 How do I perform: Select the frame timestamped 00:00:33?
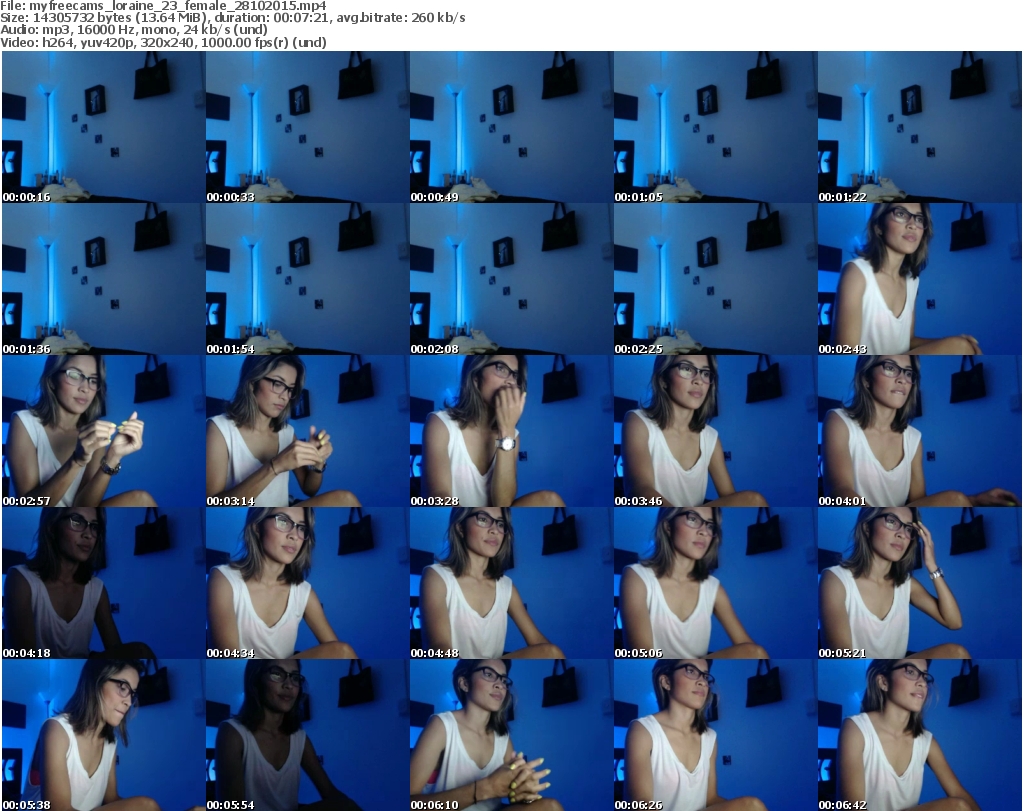tap(308, 127)
